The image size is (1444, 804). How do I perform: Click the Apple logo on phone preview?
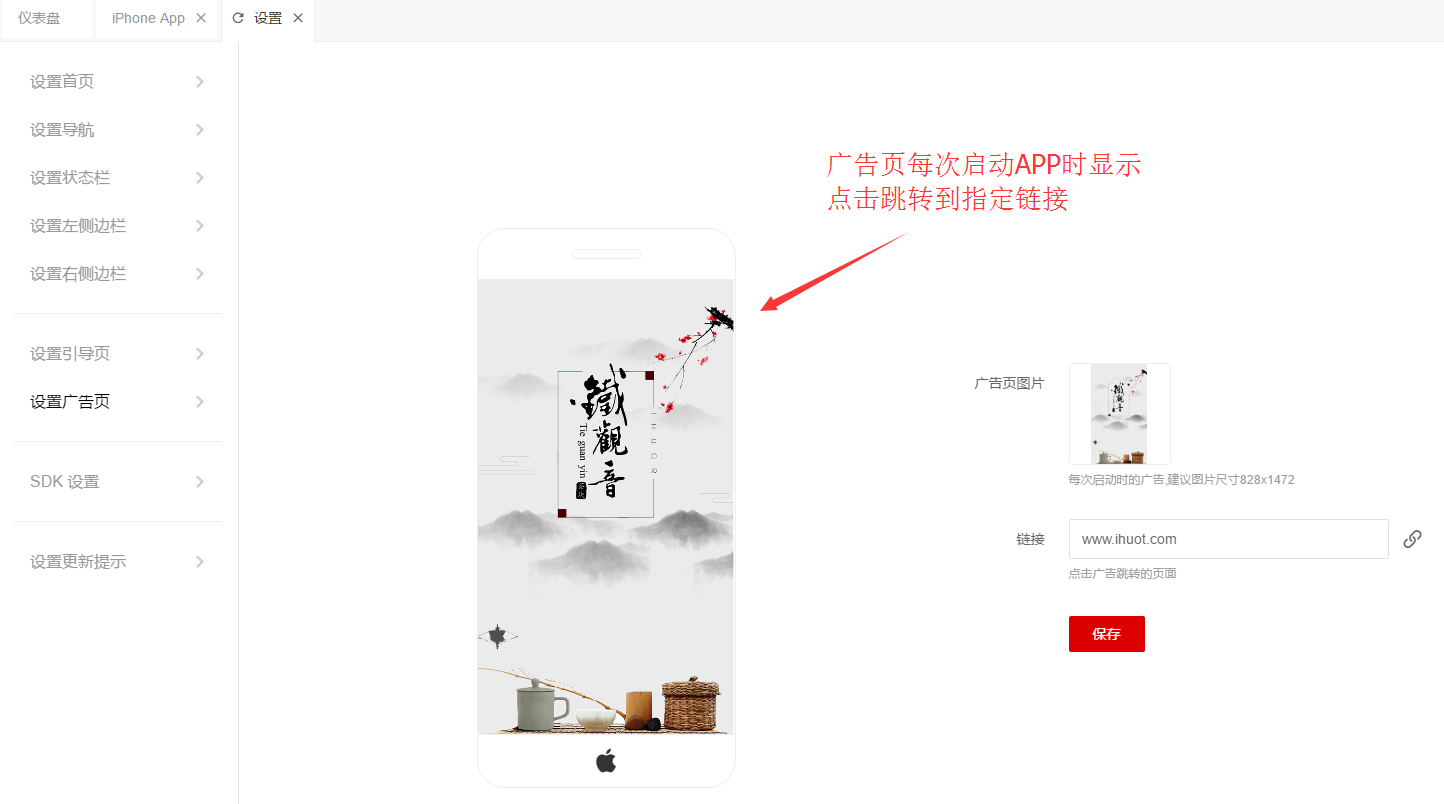click(x=606, y=761)
